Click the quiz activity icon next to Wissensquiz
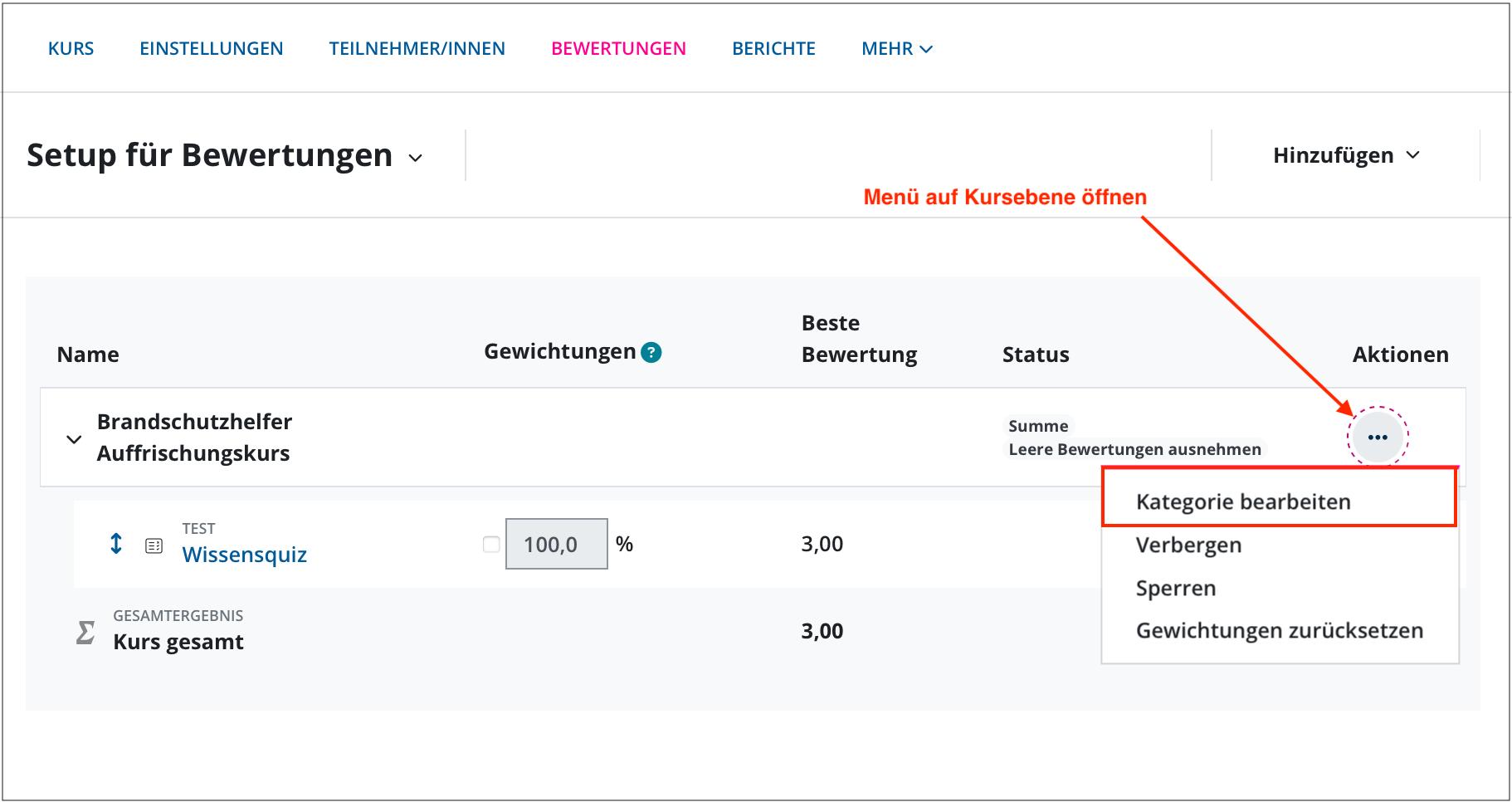The height and width of the screenshot is (802, 1512). click(x=154, y=544)
